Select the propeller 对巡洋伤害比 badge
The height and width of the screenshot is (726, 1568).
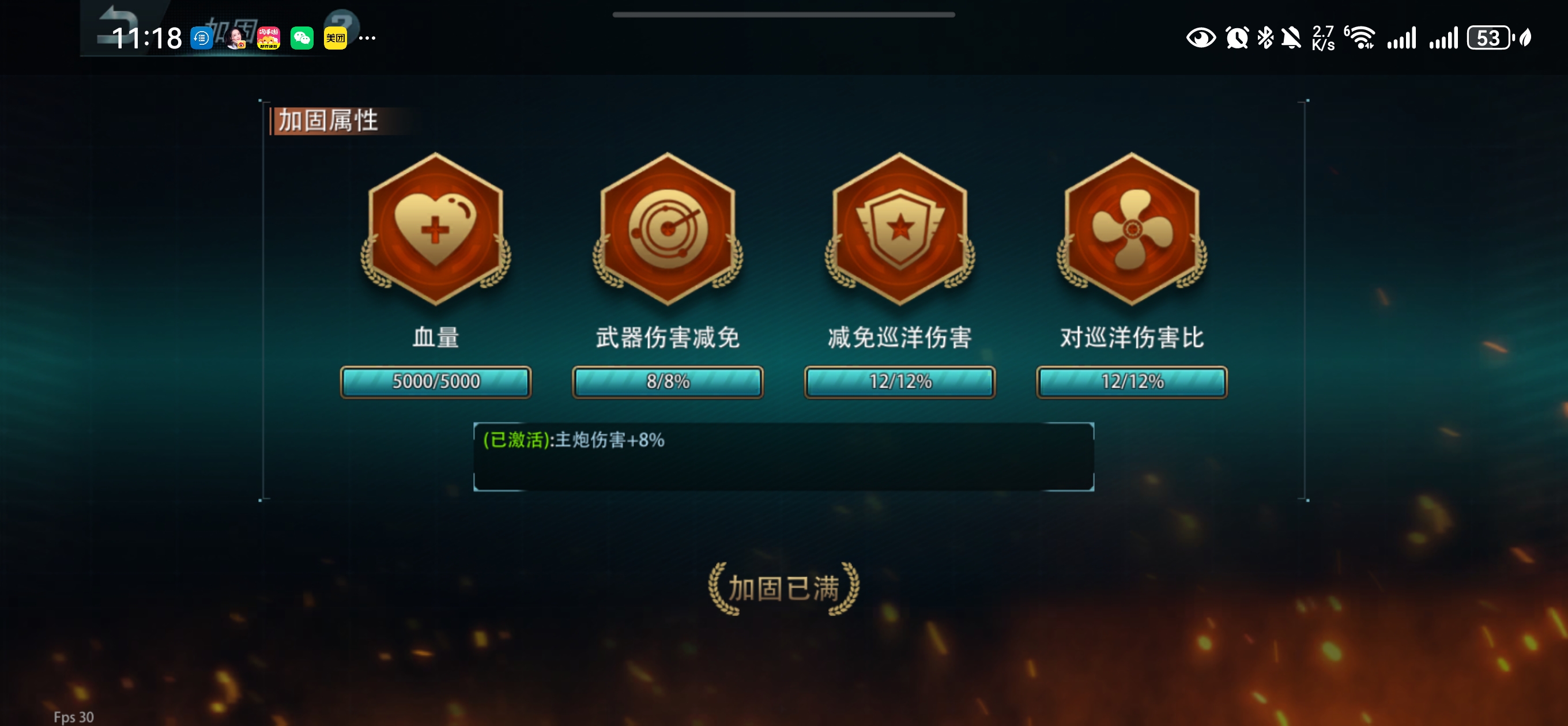[1132, 229]
